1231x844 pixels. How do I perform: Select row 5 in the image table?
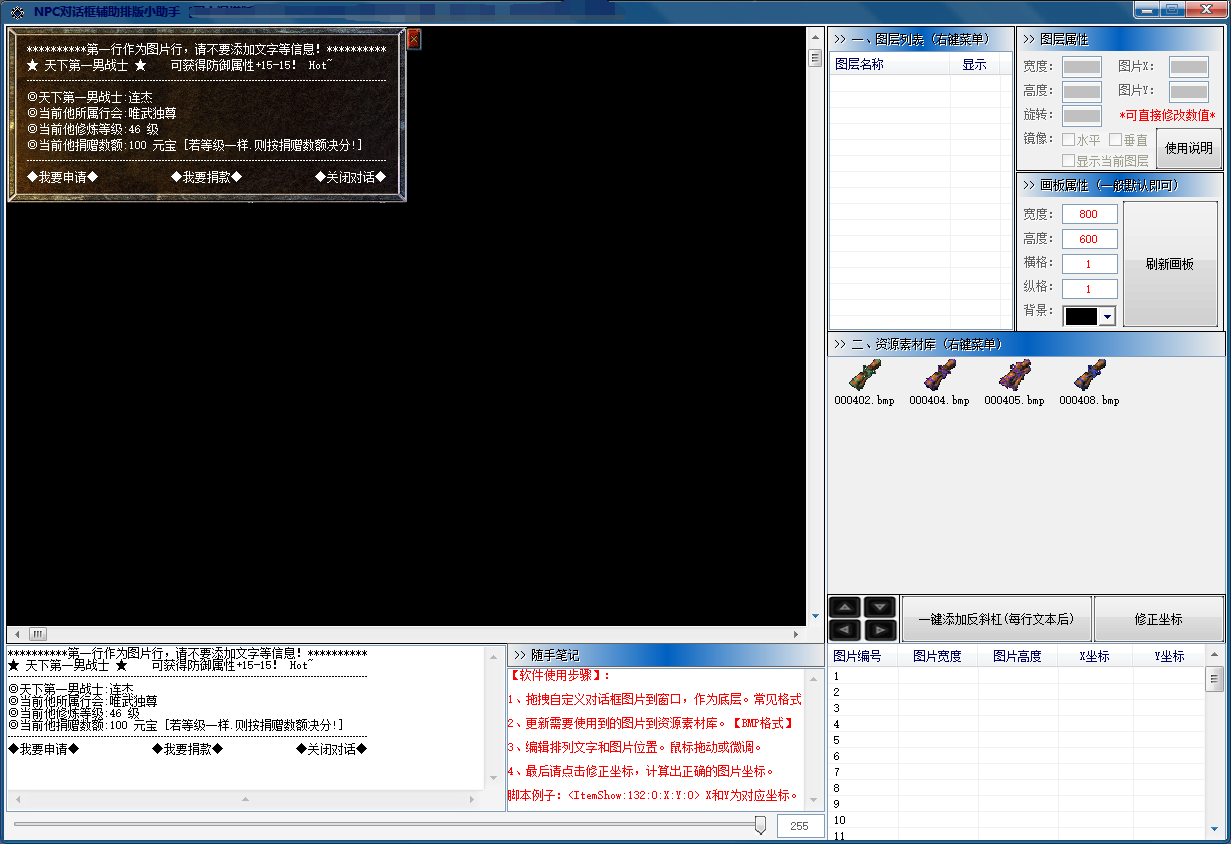[x=1017, y=740]
